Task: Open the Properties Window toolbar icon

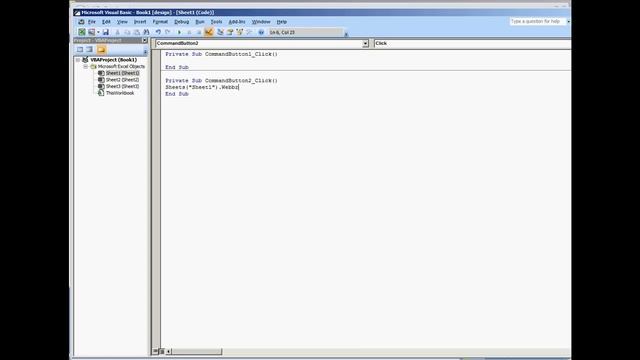Action: click(230, 32)
